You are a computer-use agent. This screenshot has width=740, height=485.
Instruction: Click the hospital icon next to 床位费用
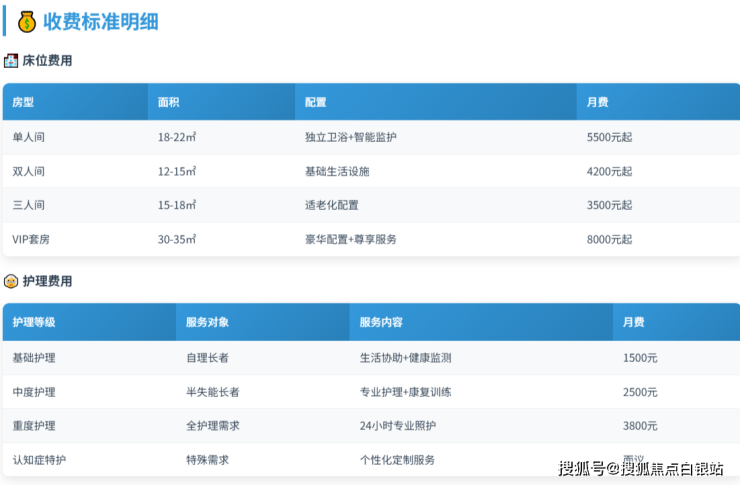[x=11, y=61]
